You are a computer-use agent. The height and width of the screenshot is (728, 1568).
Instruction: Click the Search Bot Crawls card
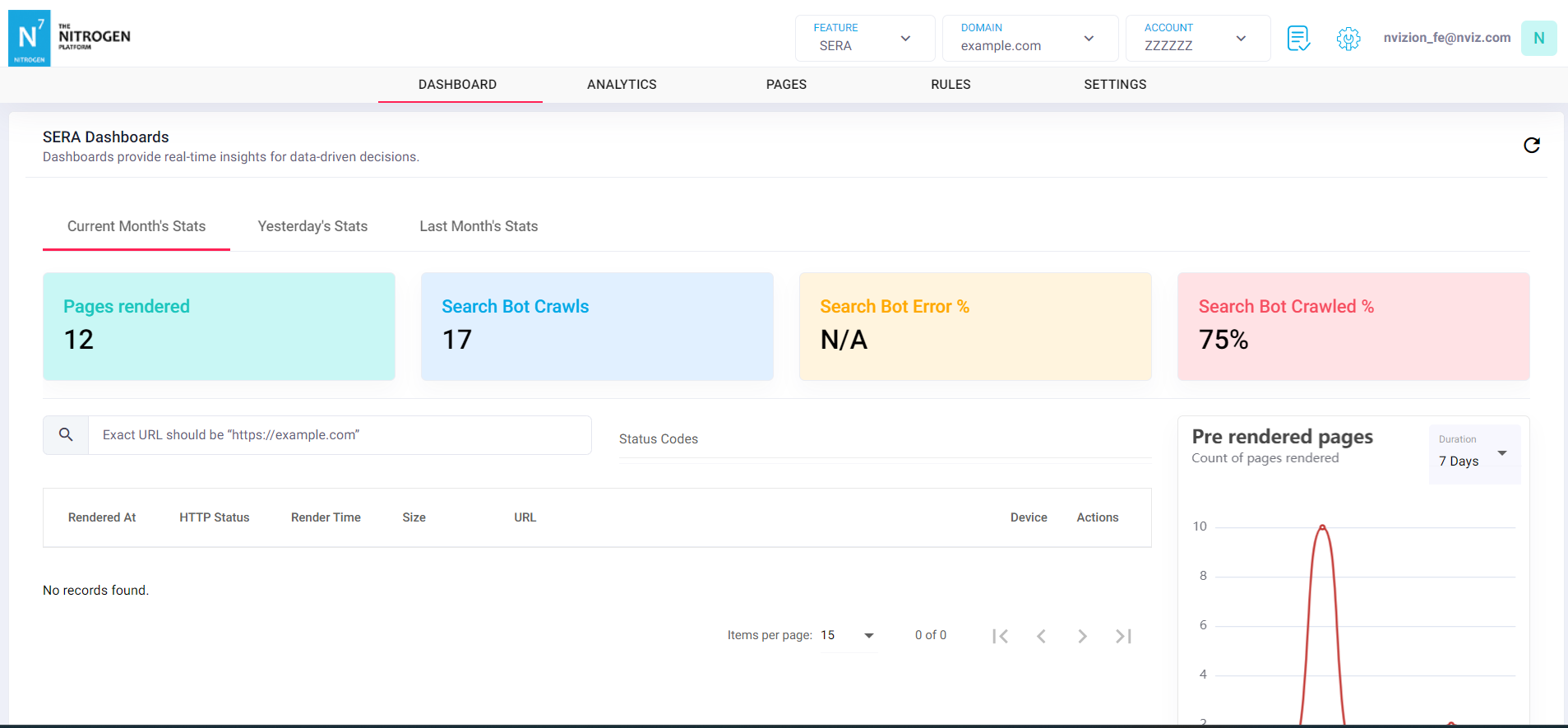597,327
